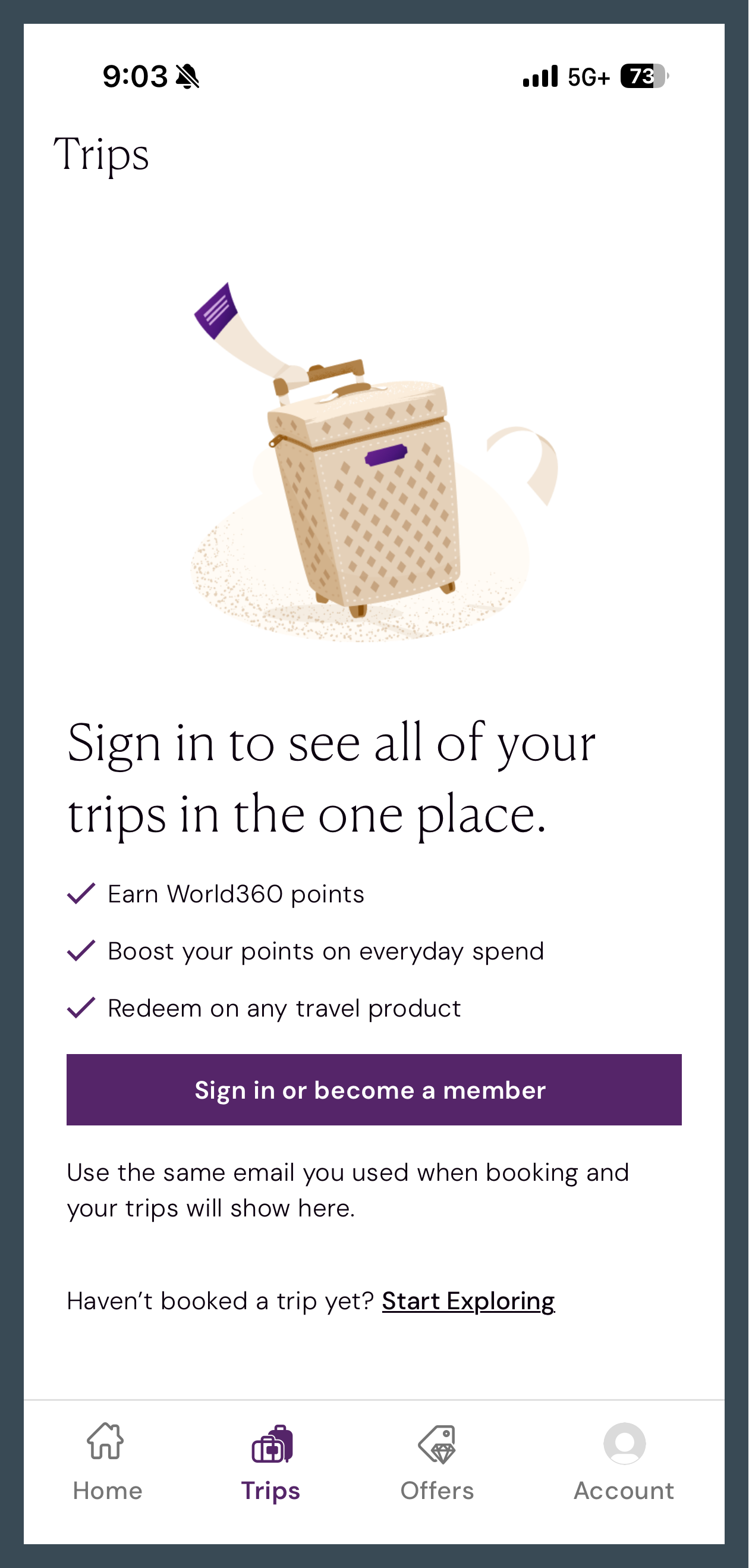Tap the cellular signal bars icon
The width and height of the screenshot is (749, 1568).
tap(540, 77)
